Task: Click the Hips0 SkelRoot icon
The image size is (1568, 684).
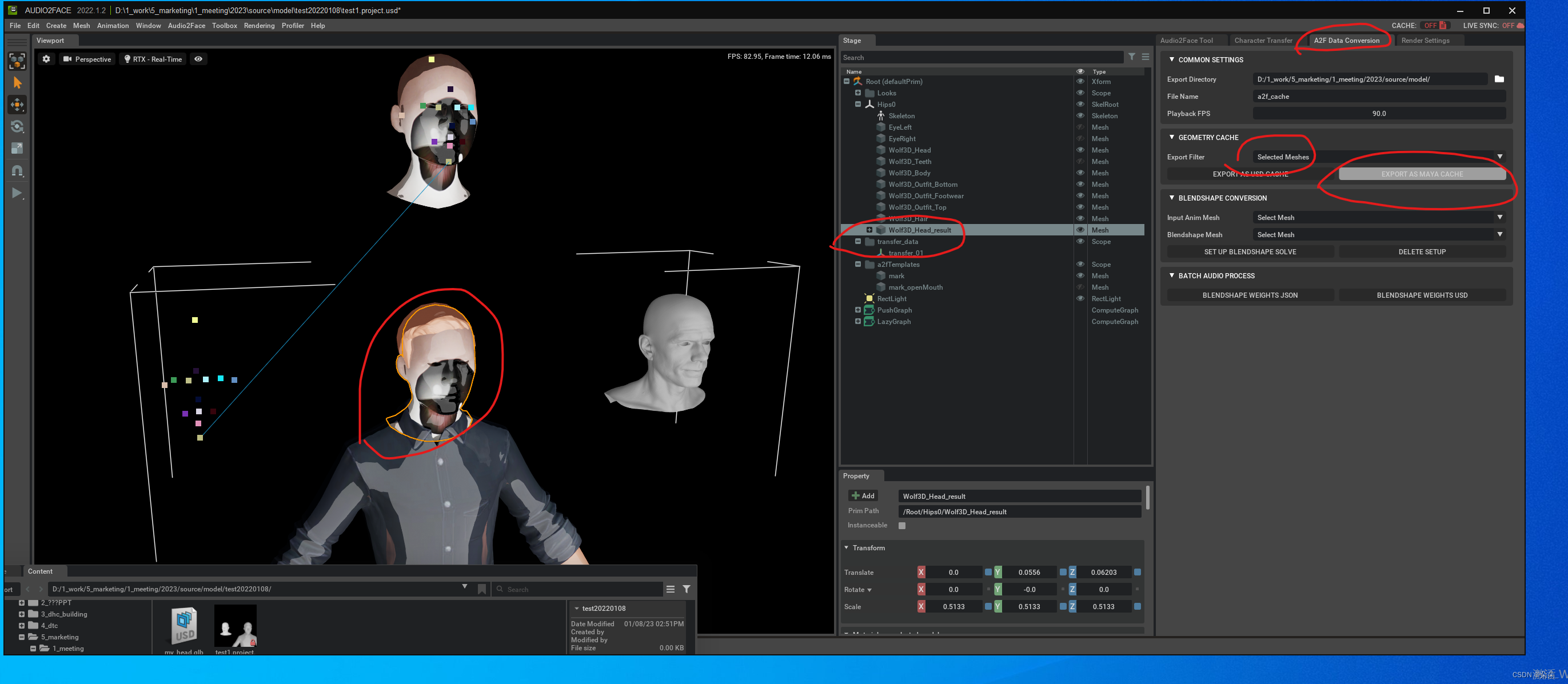Action: click(x=869, y=105)
